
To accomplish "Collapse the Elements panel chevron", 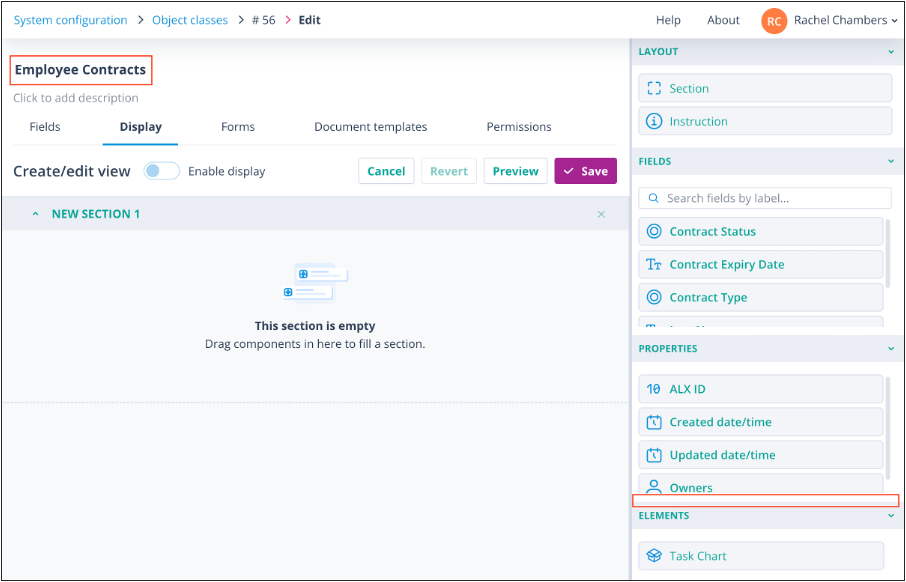I will 890,516.
